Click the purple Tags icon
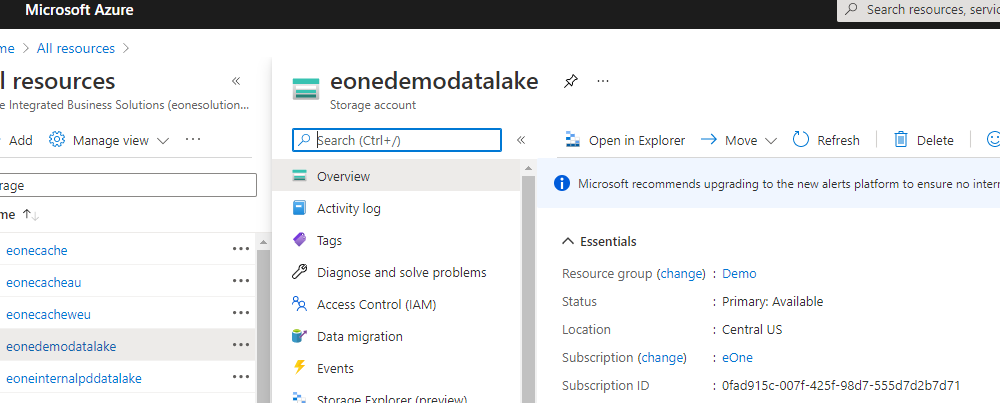 (x=299, y=240)
